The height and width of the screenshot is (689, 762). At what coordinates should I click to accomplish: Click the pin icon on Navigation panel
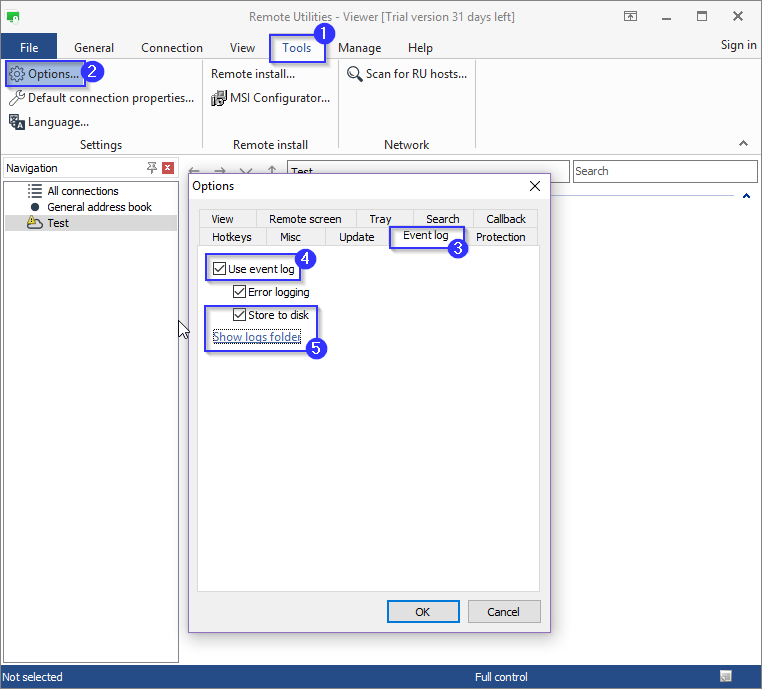(152, 168)
